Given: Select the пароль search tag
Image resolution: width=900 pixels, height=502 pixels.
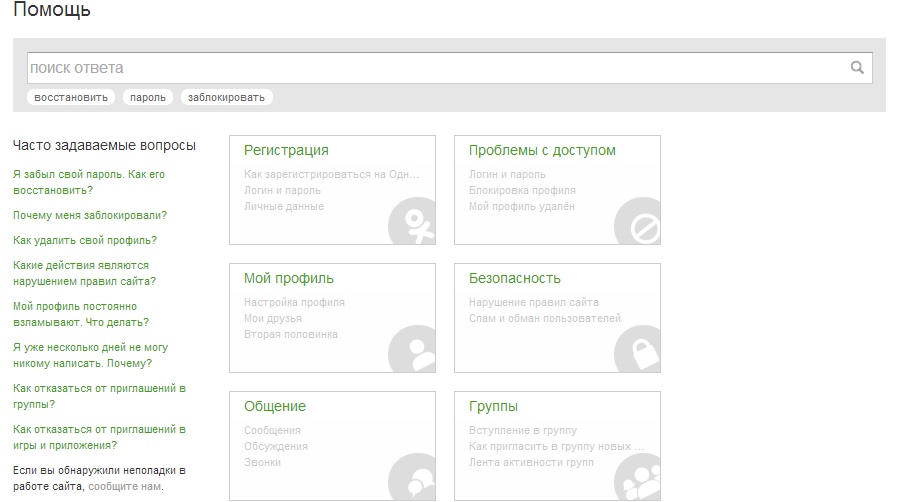Looking at the screenshot, I should pyautogui.click(x=148, y=98).
